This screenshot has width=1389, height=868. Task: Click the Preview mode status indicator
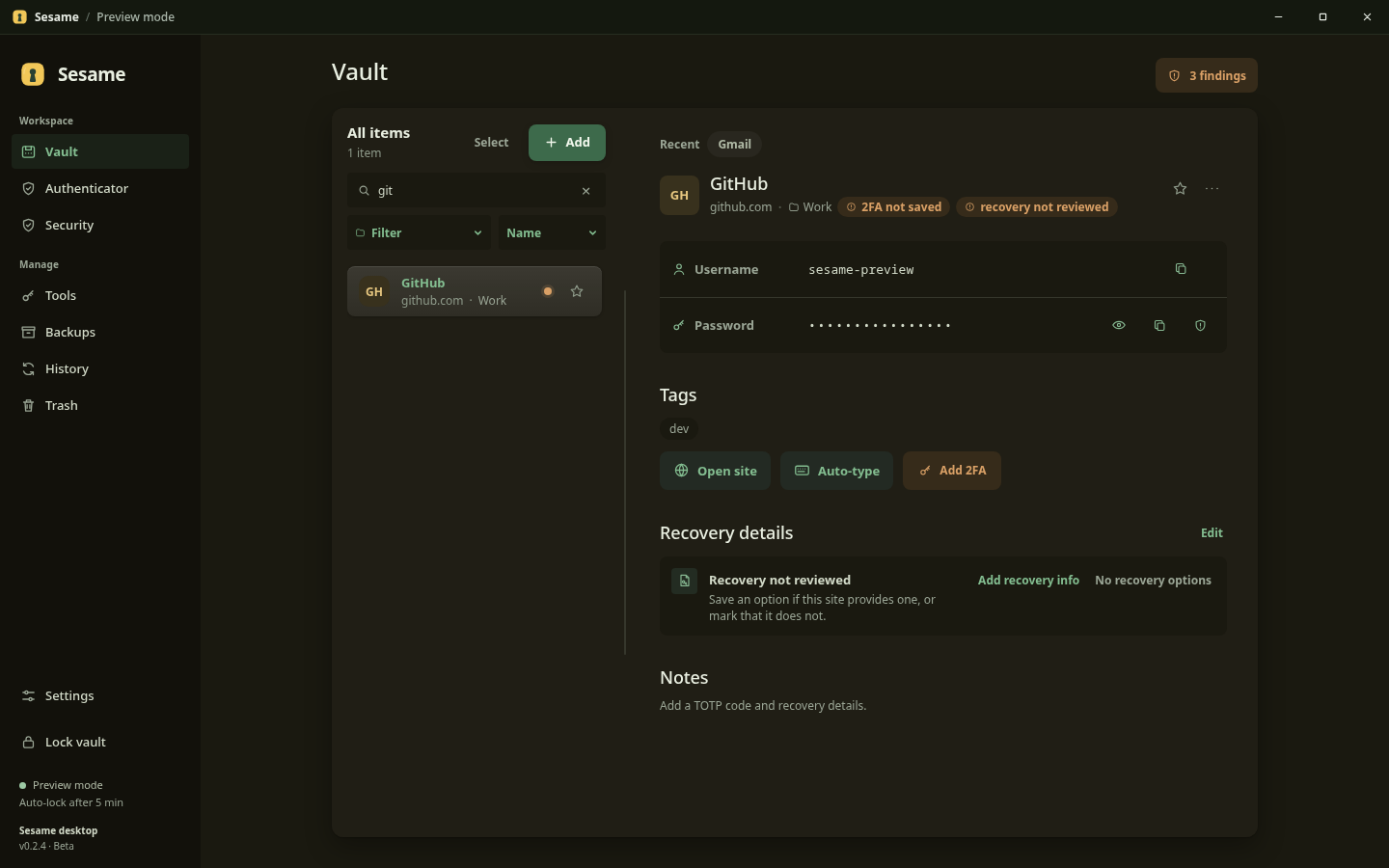61,785
